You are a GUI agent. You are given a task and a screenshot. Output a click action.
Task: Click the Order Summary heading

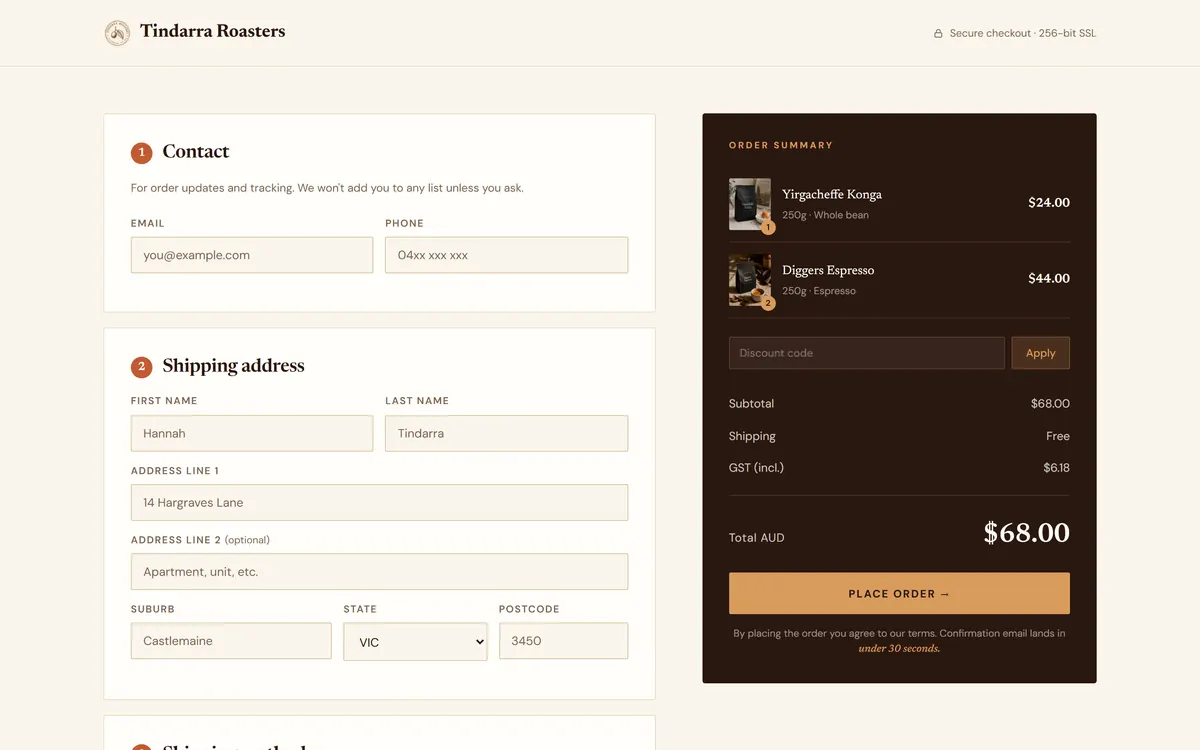(781, 145)
